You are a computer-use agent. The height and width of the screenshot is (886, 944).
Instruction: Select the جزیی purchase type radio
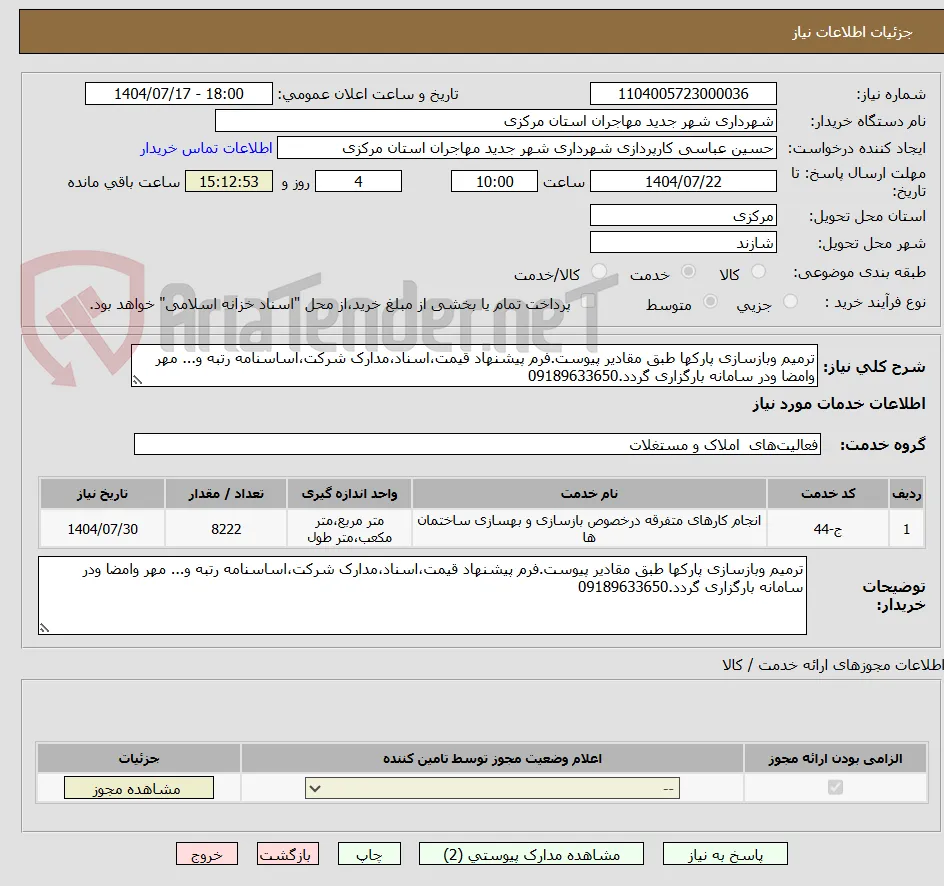pyautogui.click(x=790, y=302)
